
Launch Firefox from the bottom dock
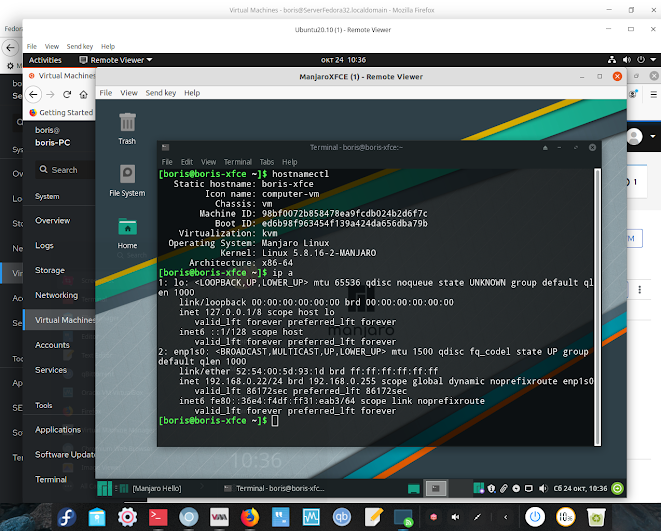coord(250,517)
